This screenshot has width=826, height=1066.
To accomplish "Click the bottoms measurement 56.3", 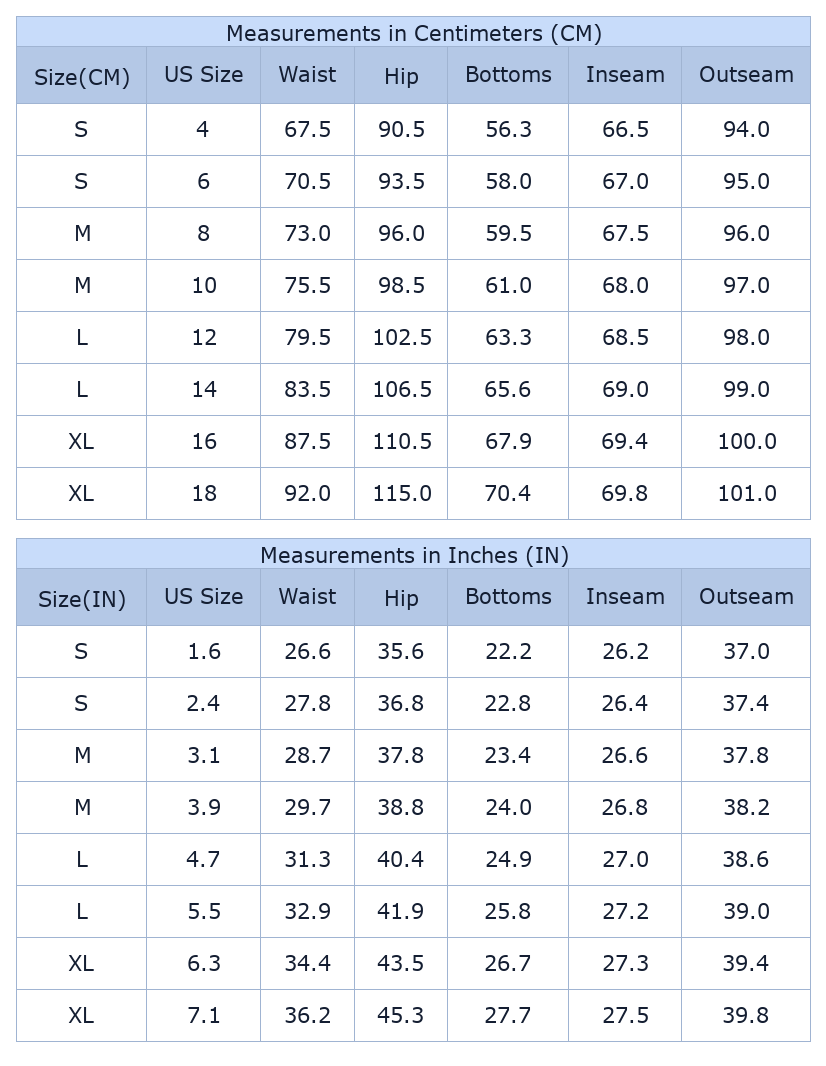I will pyautogui.click(x=508, y=130).
